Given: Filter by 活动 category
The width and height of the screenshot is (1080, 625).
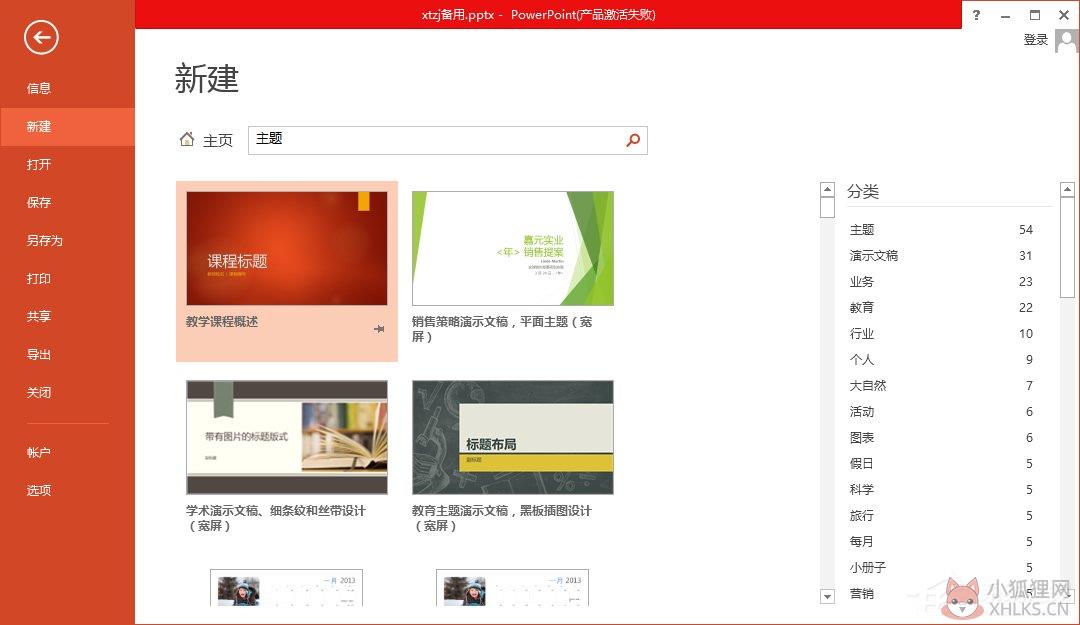Looking at the screenshot, I should click(x=941, y=411).
